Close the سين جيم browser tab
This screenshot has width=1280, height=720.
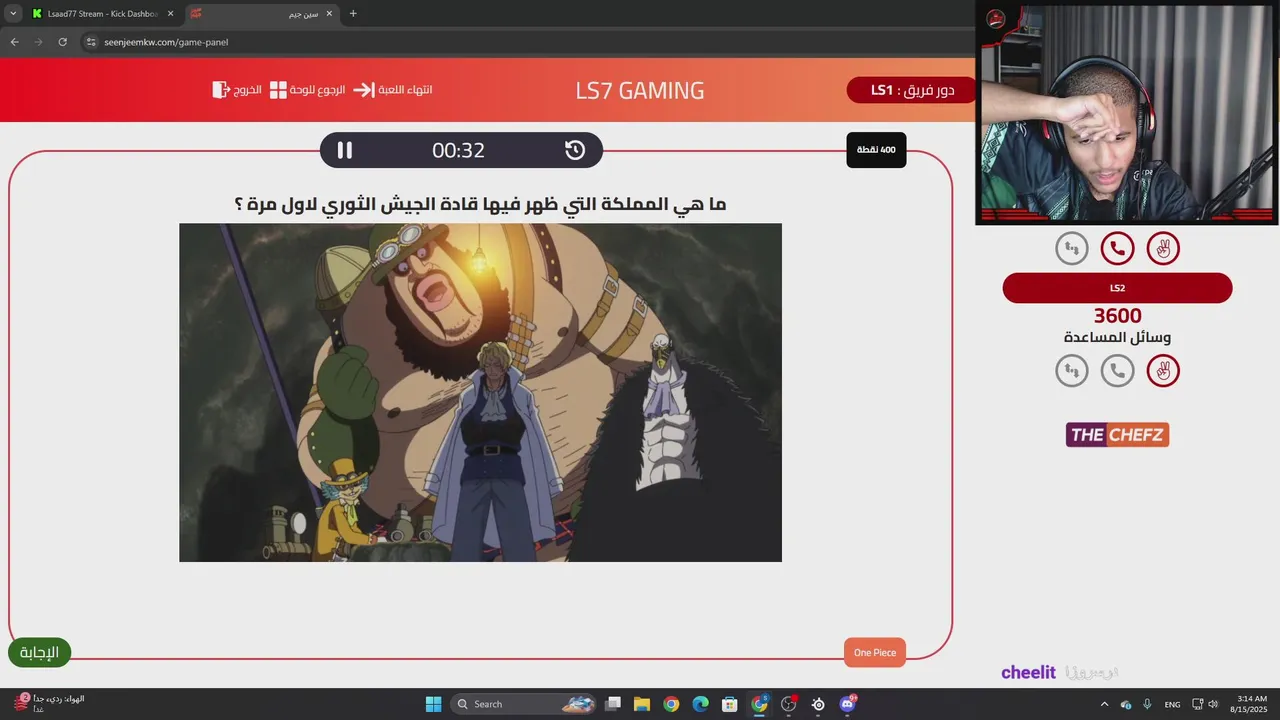pos(330,14)
